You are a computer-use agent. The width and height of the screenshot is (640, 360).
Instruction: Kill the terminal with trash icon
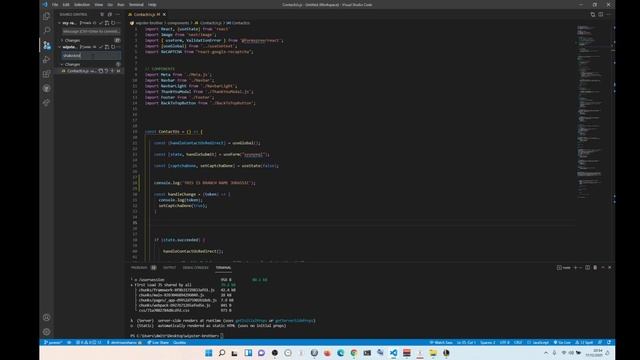click(x=595, y=267)
